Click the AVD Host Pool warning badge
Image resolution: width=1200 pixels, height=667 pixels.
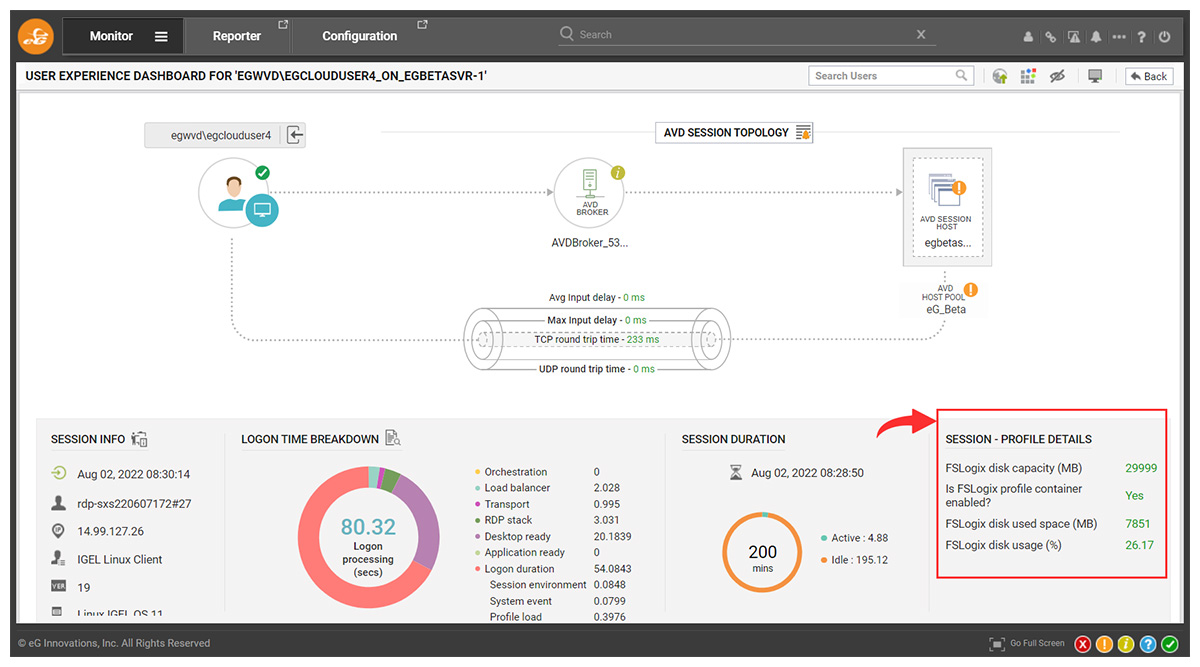point(970,290)
